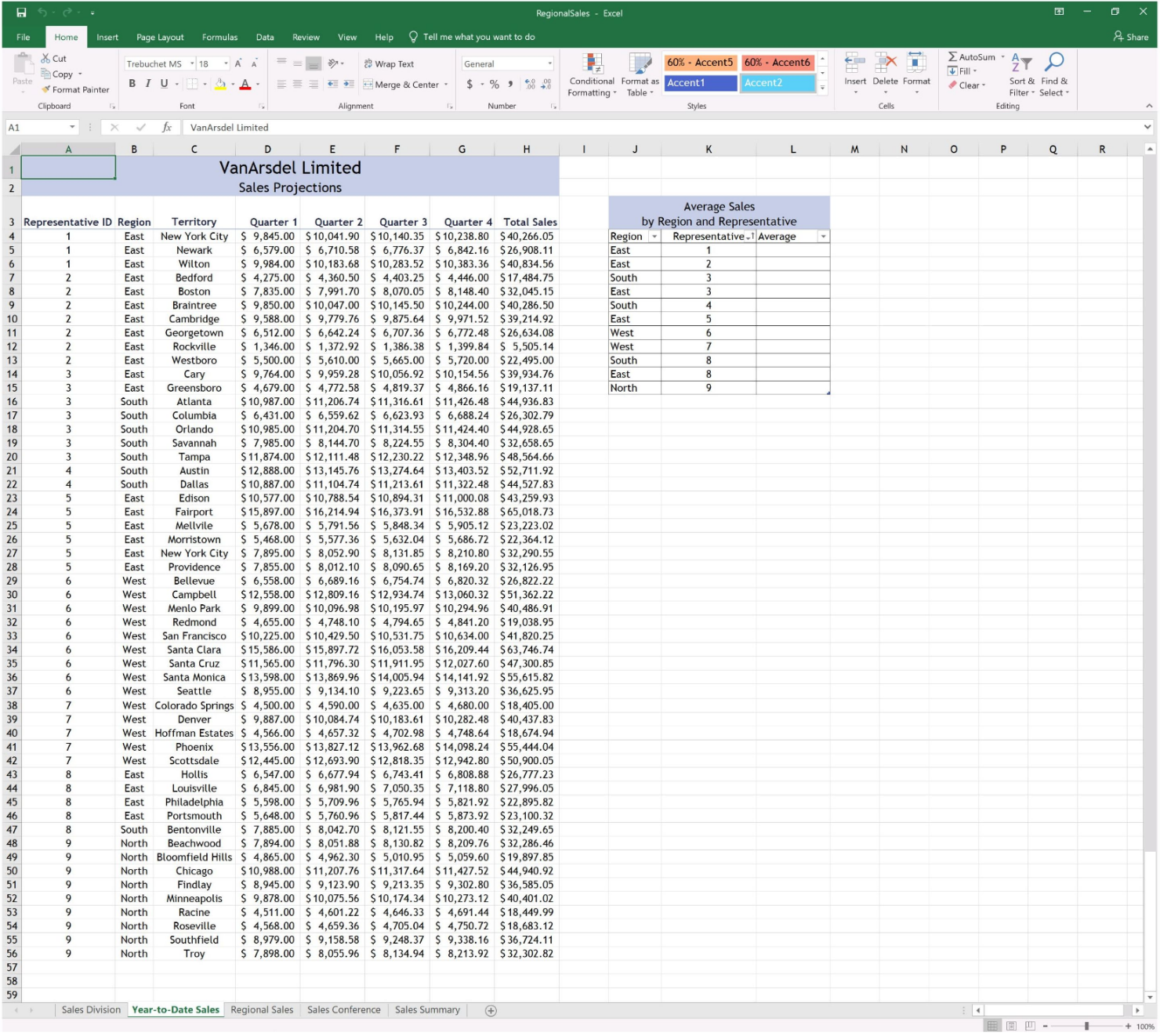Switch to the Formulas ribbon tab
The height and width of the screenshot is (1036, 1160).
coord(219,37)
